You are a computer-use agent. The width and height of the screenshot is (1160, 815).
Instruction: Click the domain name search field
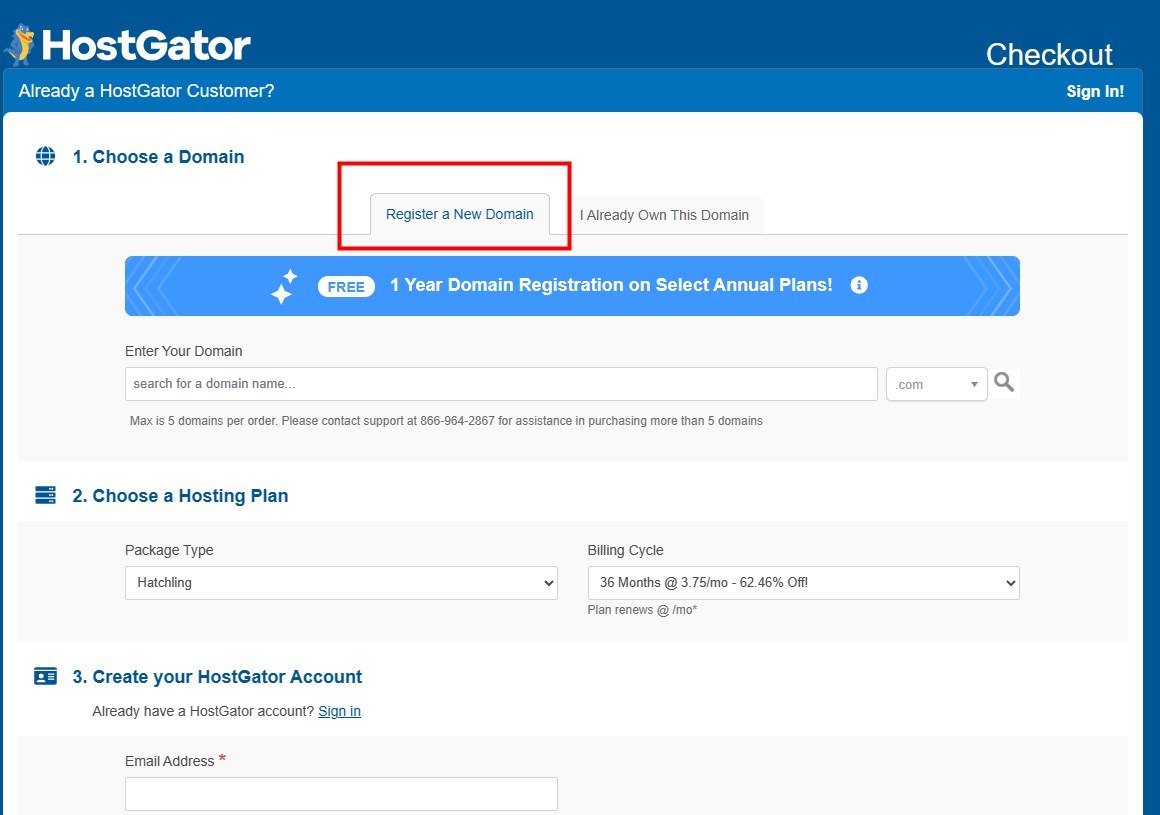[501, 384]
